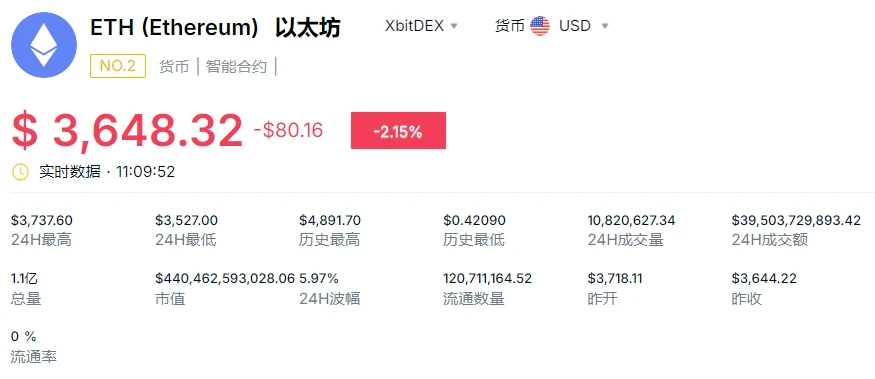Select the 24H最低 value $3,527.00
Viewport: 875px width, 379px height.
(186, 220)
